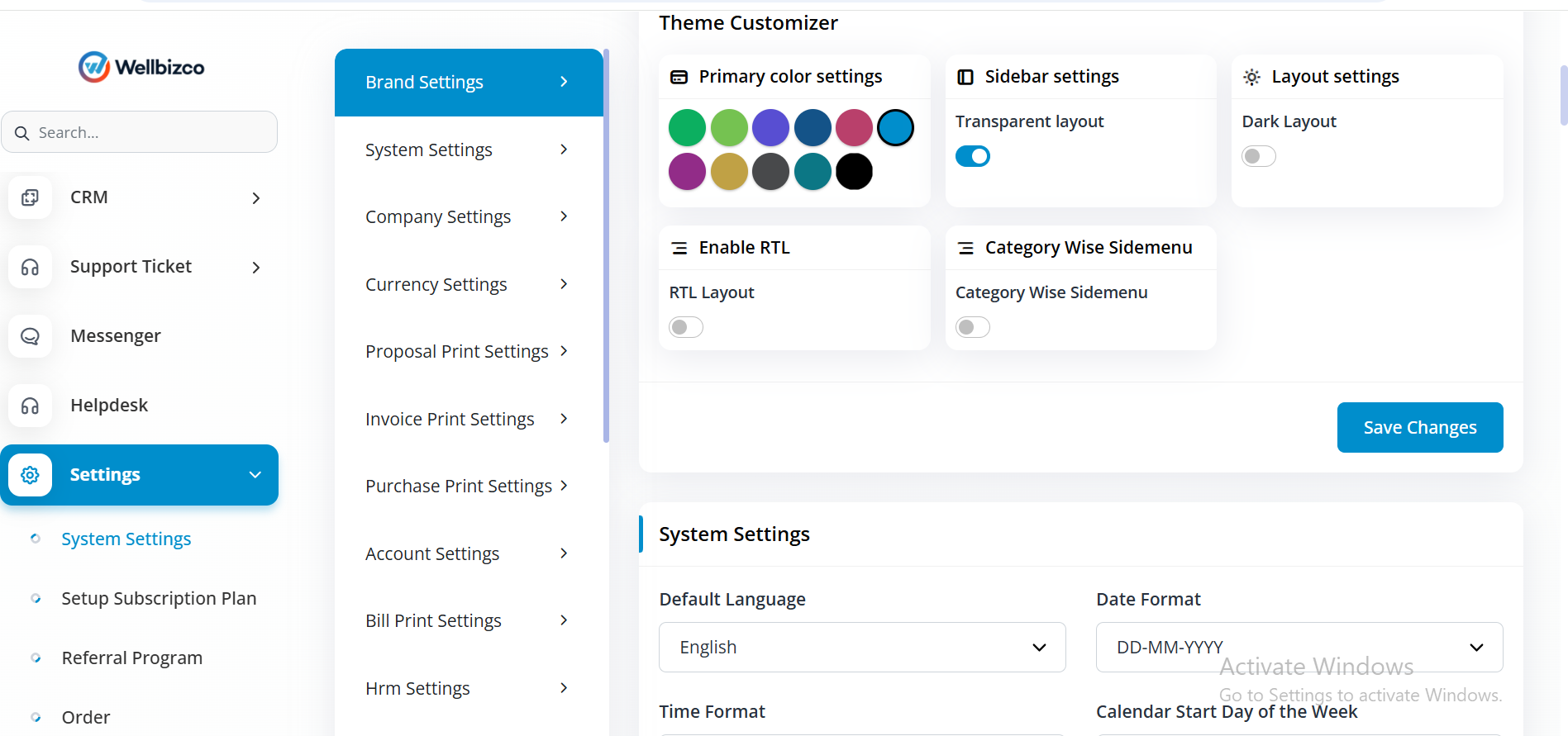Expand the CRM menu chevron

click(256, 198)
